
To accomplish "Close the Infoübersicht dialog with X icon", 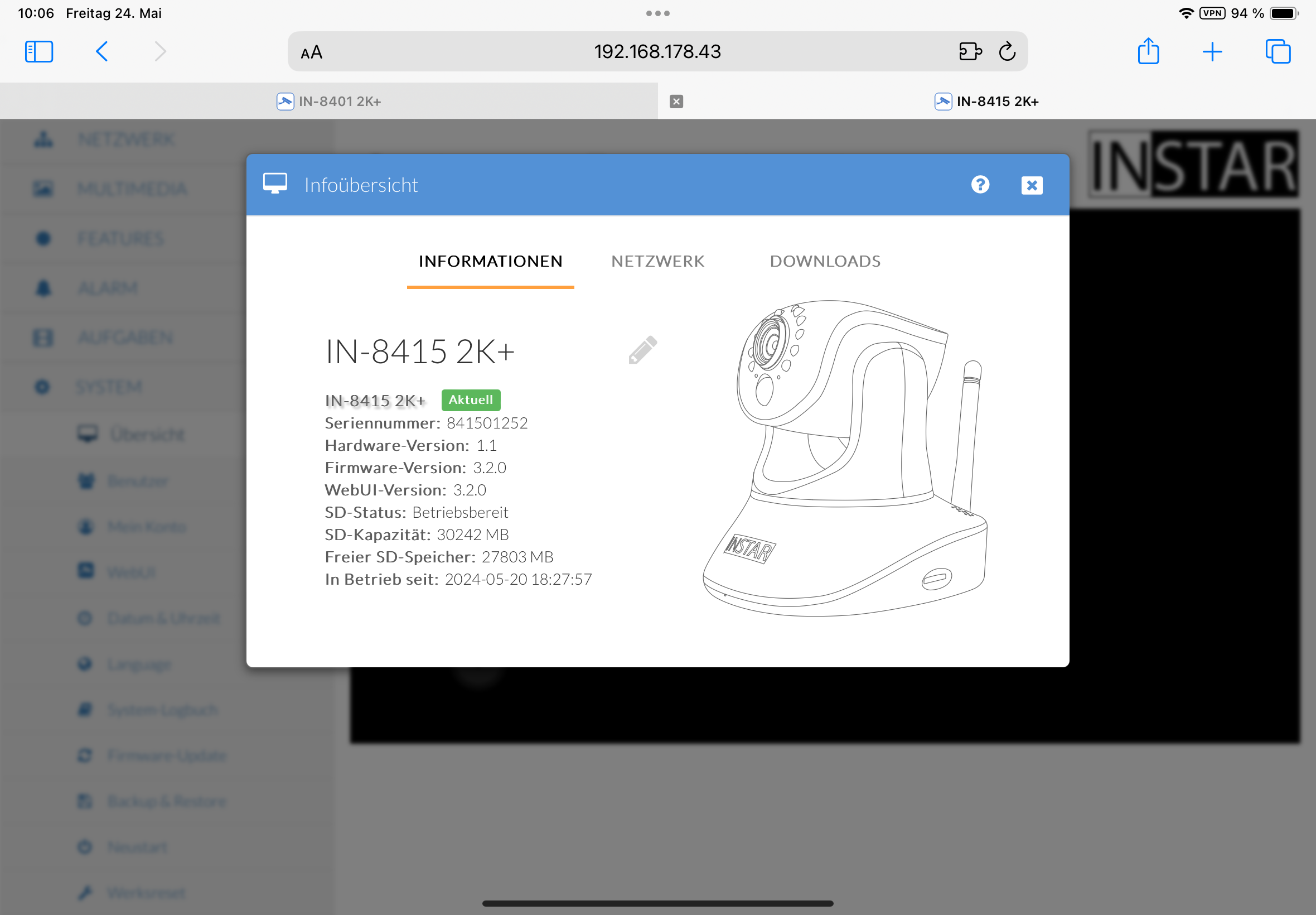I will click(1031, 185).
